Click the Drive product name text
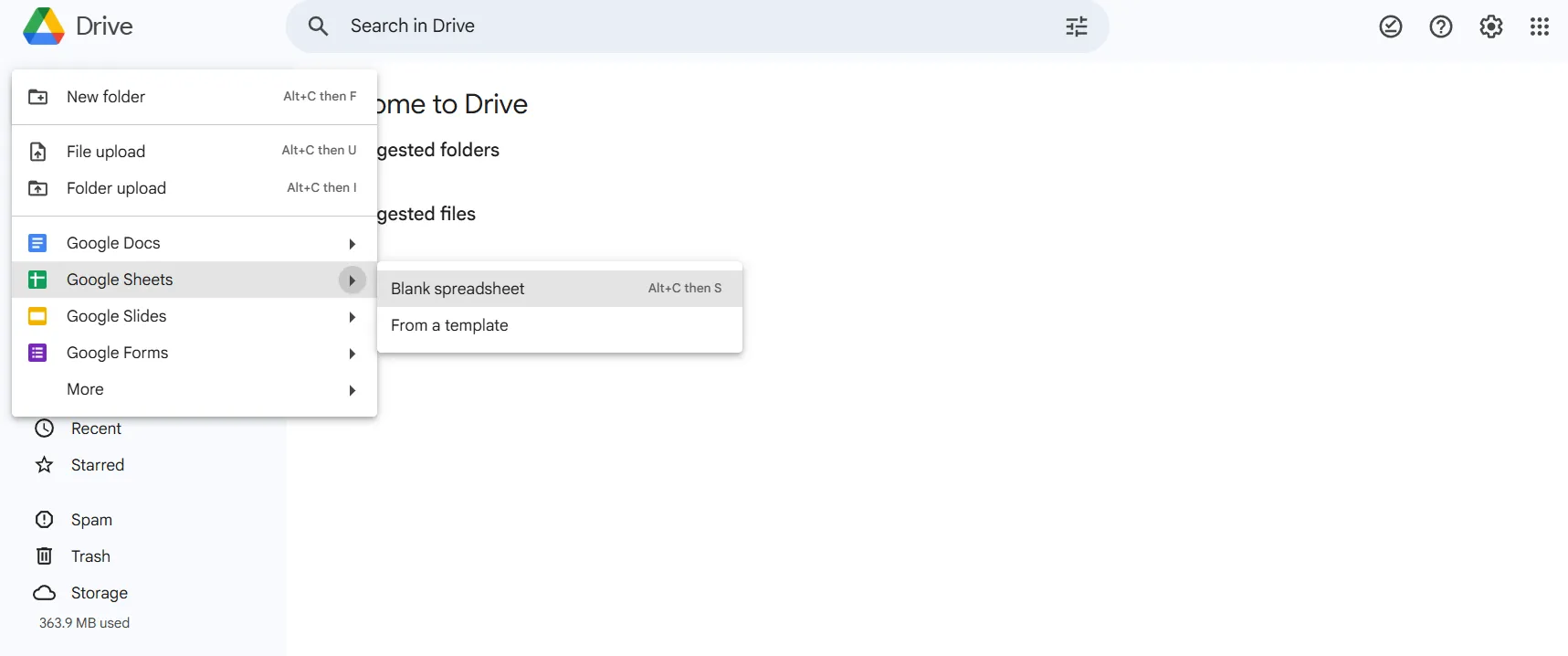 click(104, 26)
